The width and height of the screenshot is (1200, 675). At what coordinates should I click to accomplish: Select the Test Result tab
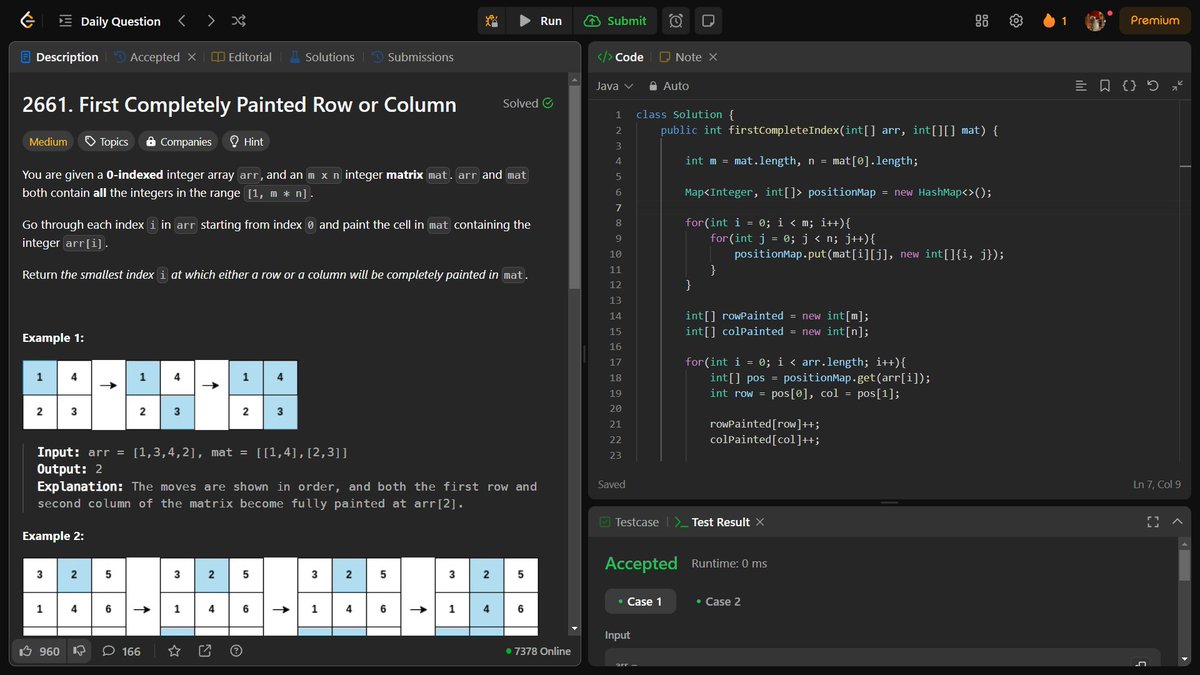[712, 522]
